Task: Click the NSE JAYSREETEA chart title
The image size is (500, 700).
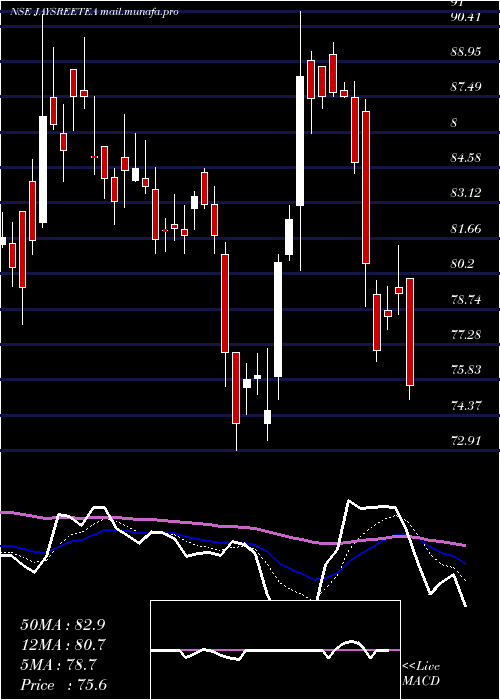Action: (94, 12)
